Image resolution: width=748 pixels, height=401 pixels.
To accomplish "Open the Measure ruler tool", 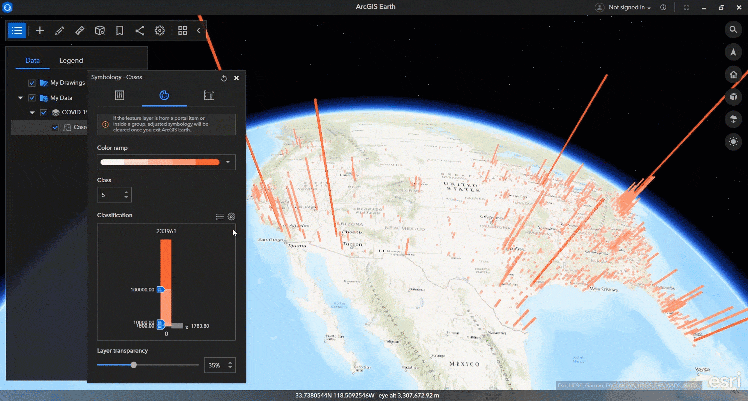I will [x=80, y=31].
